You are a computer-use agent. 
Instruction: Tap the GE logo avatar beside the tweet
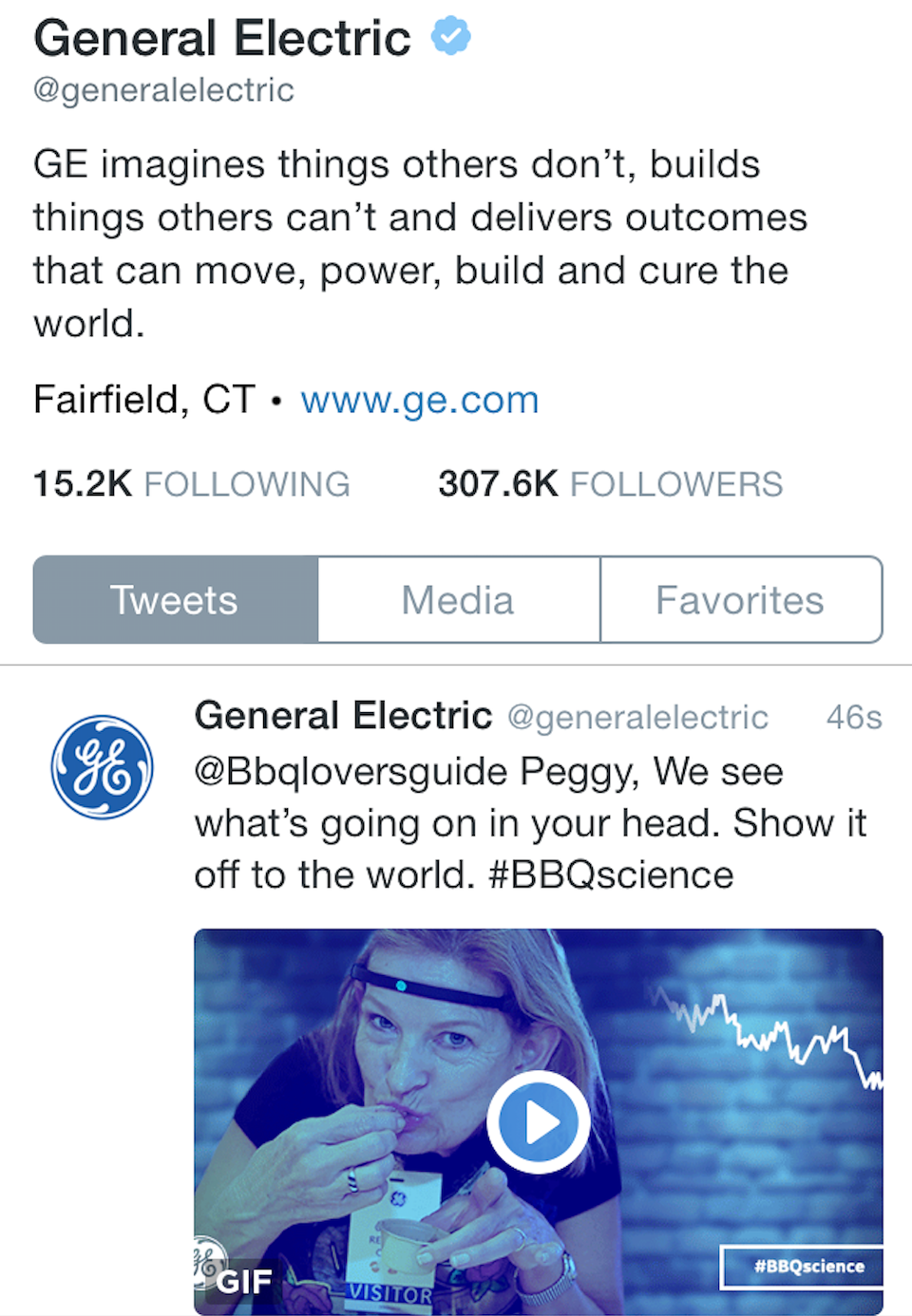click(102, 767)
